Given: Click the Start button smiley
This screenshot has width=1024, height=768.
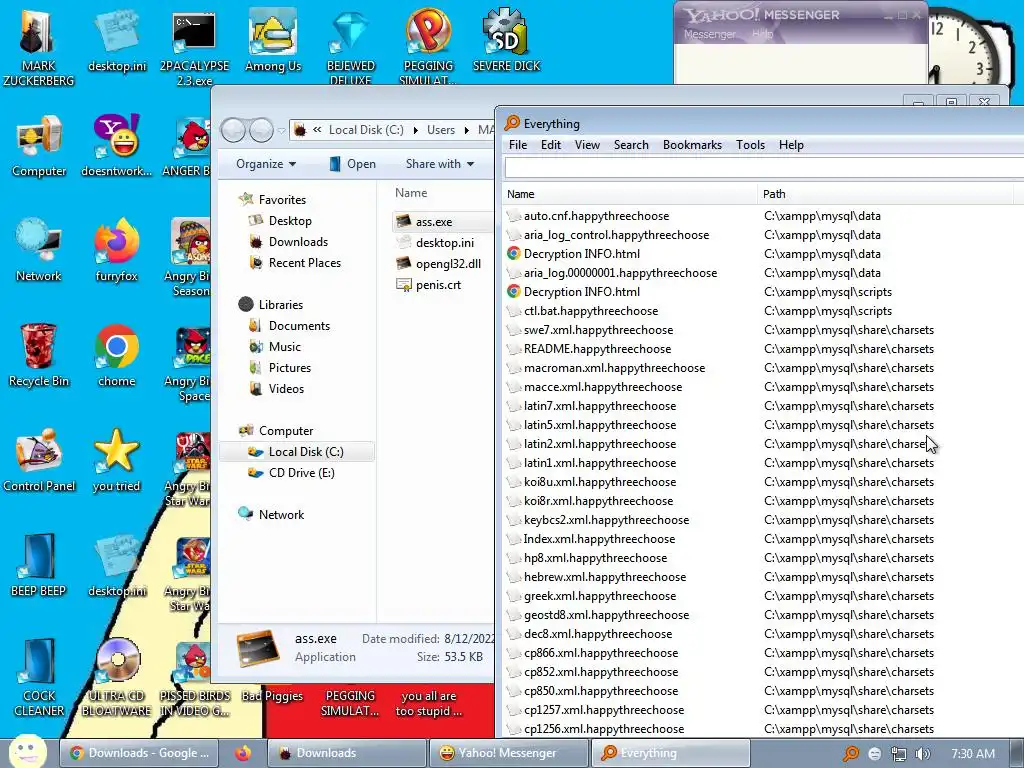Looking at the screenshot, I should pos(26,752).
